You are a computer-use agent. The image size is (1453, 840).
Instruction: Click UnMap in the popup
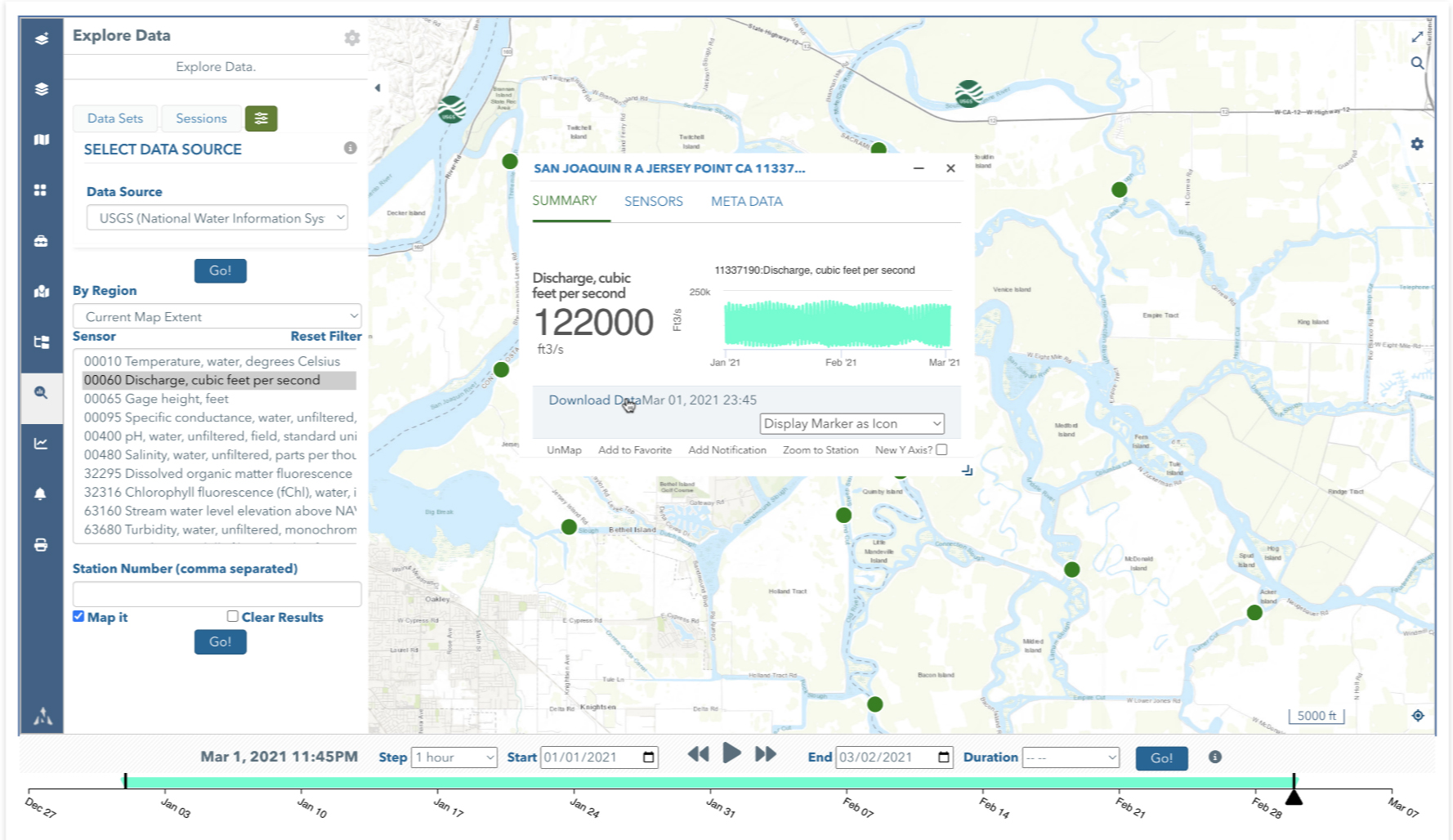point(565,449)
